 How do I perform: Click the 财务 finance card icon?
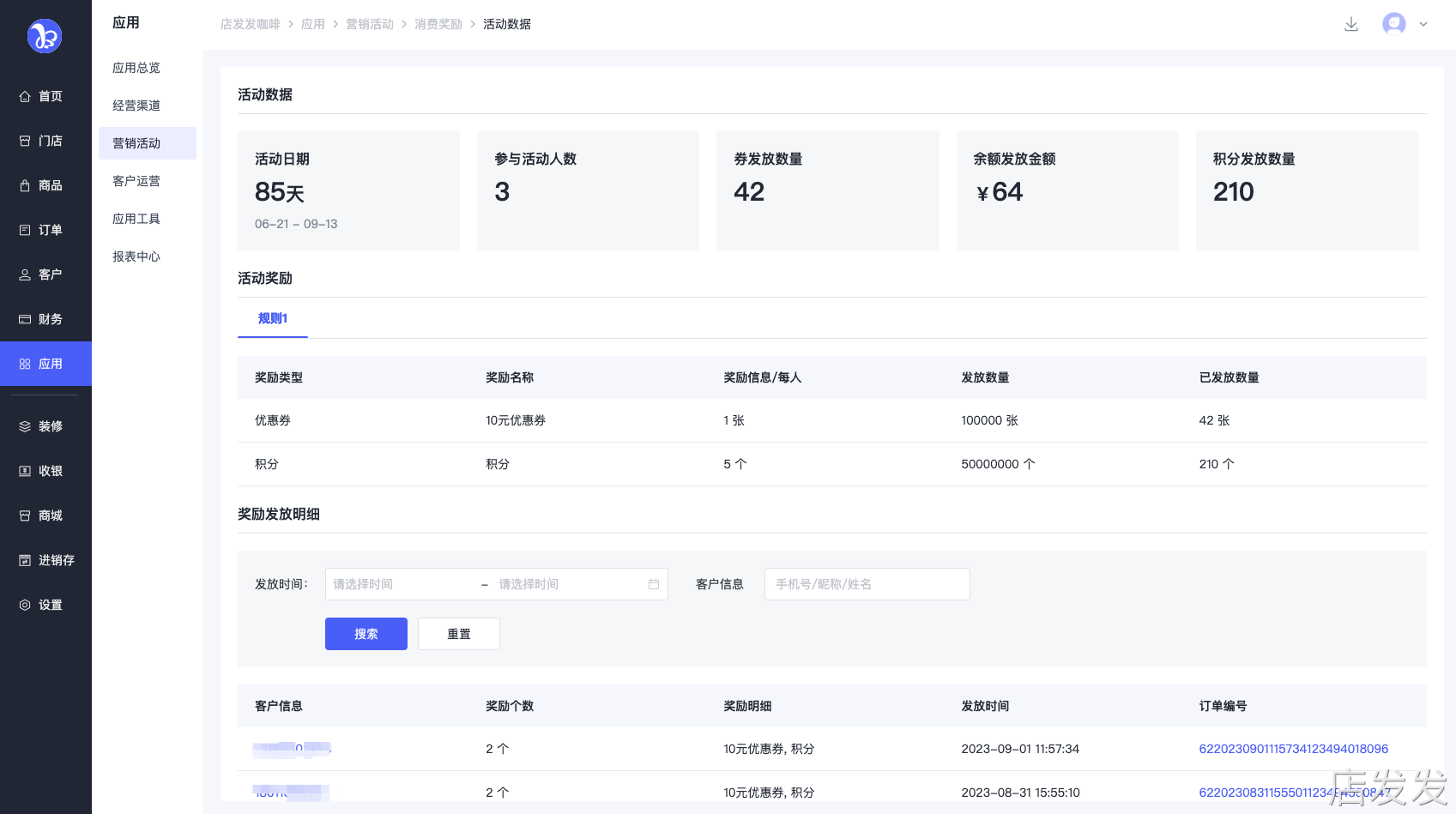pyautogui.click(x=25, y=319)
